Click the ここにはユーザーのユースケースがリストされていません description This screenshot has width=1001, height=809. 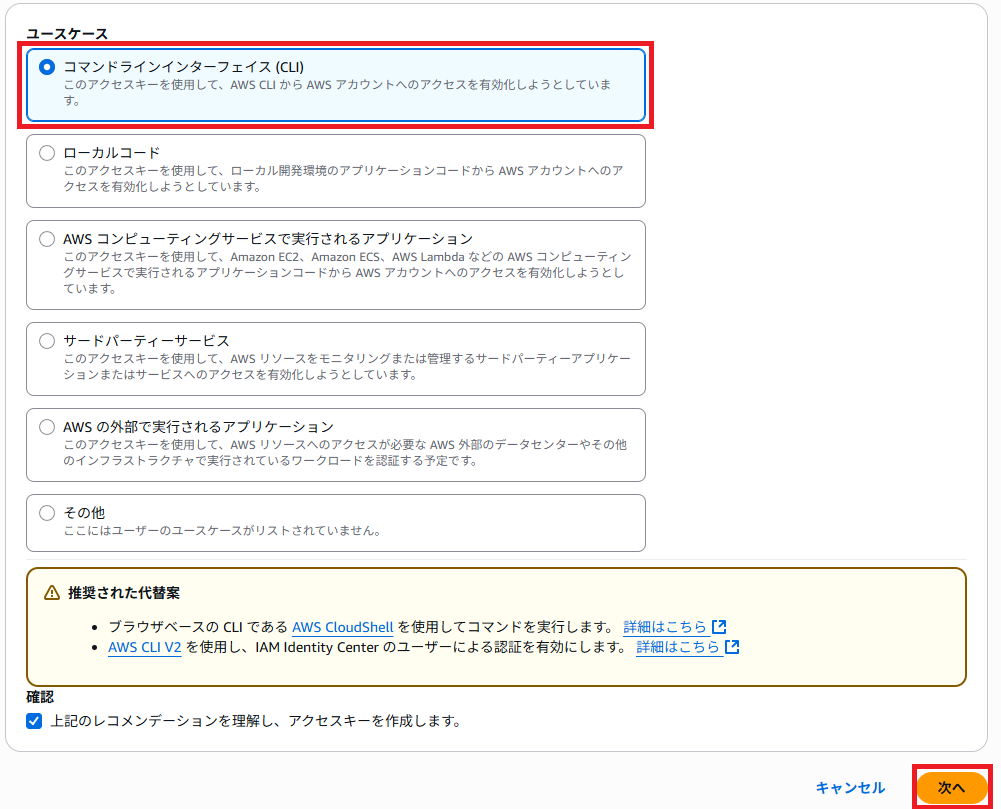[222, 531]
